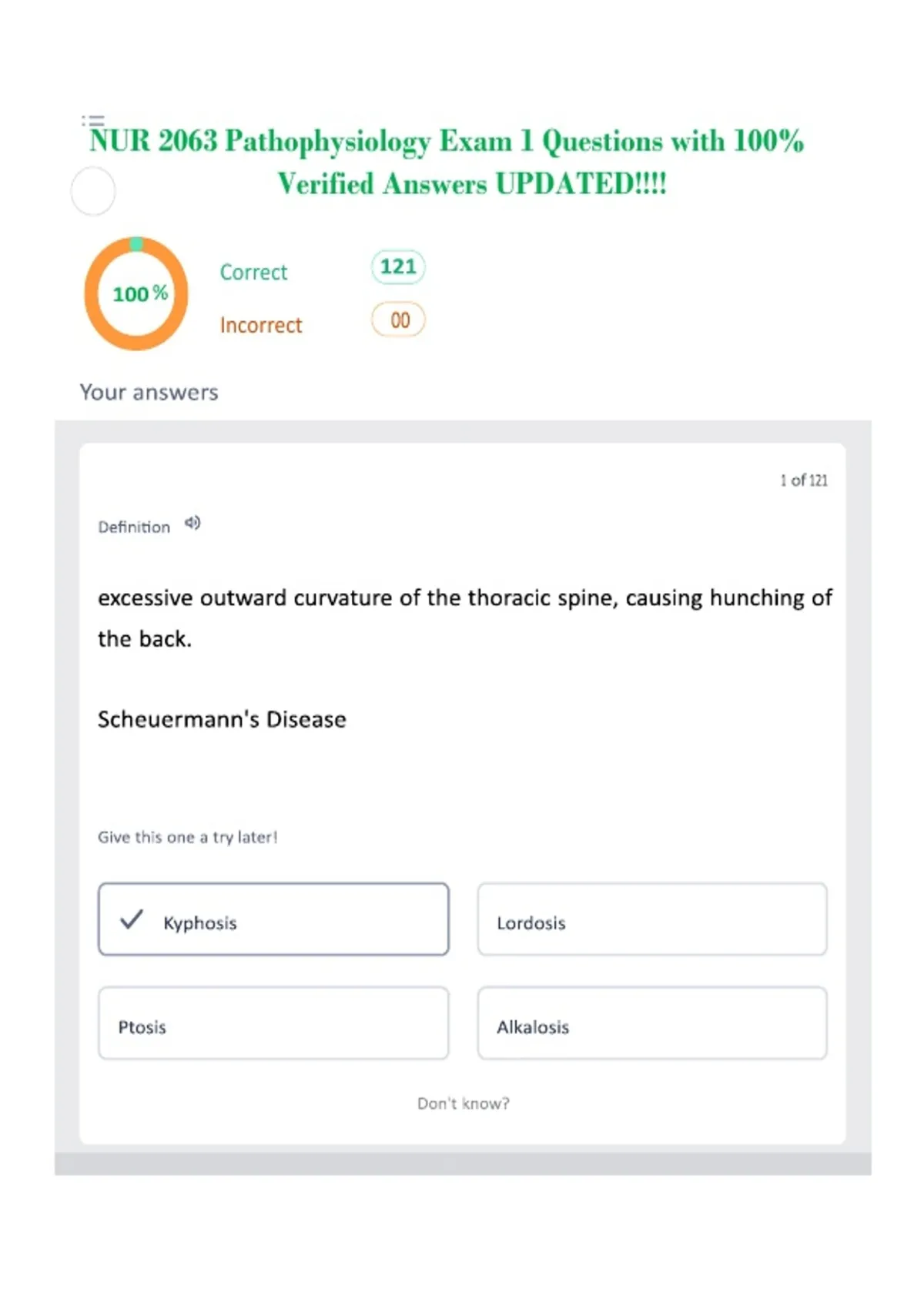Click the Correct count badge 121

(398, 267)
